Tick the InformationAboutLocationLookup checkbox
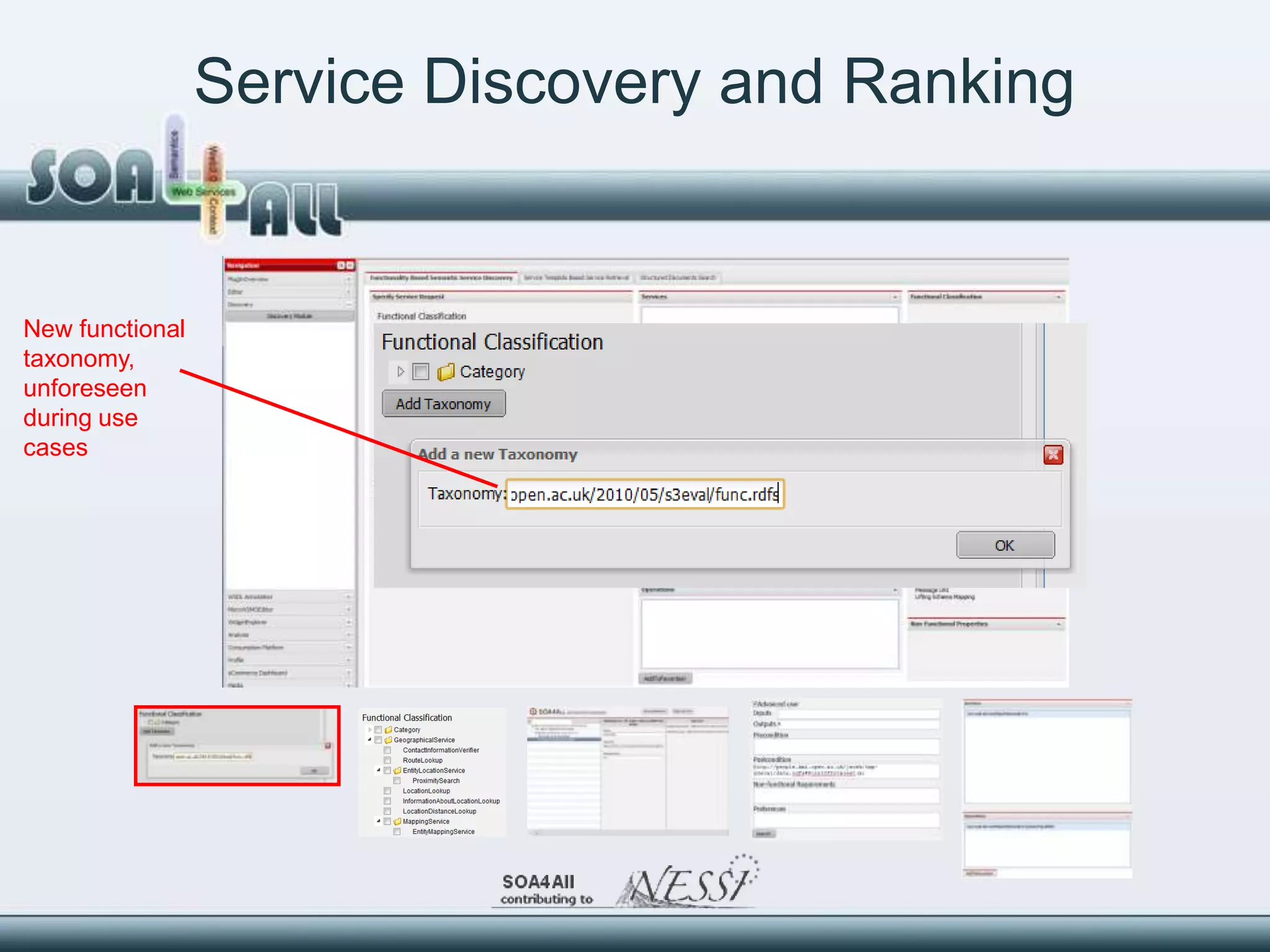The height and width of the screenshot is (952, 1270). point(388,801)
